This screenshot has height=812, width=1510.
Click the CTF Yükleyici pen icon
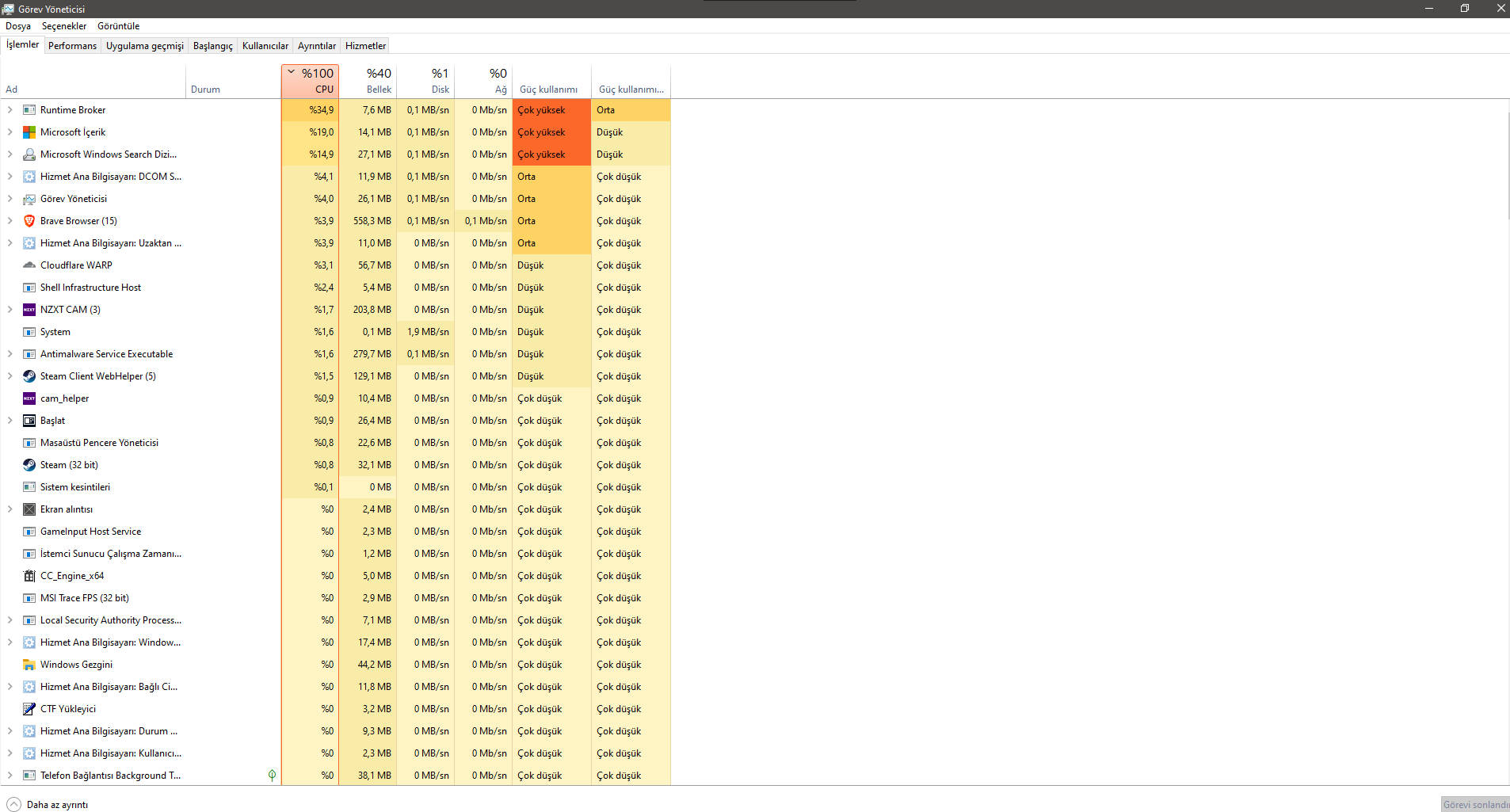pos(29,709)
